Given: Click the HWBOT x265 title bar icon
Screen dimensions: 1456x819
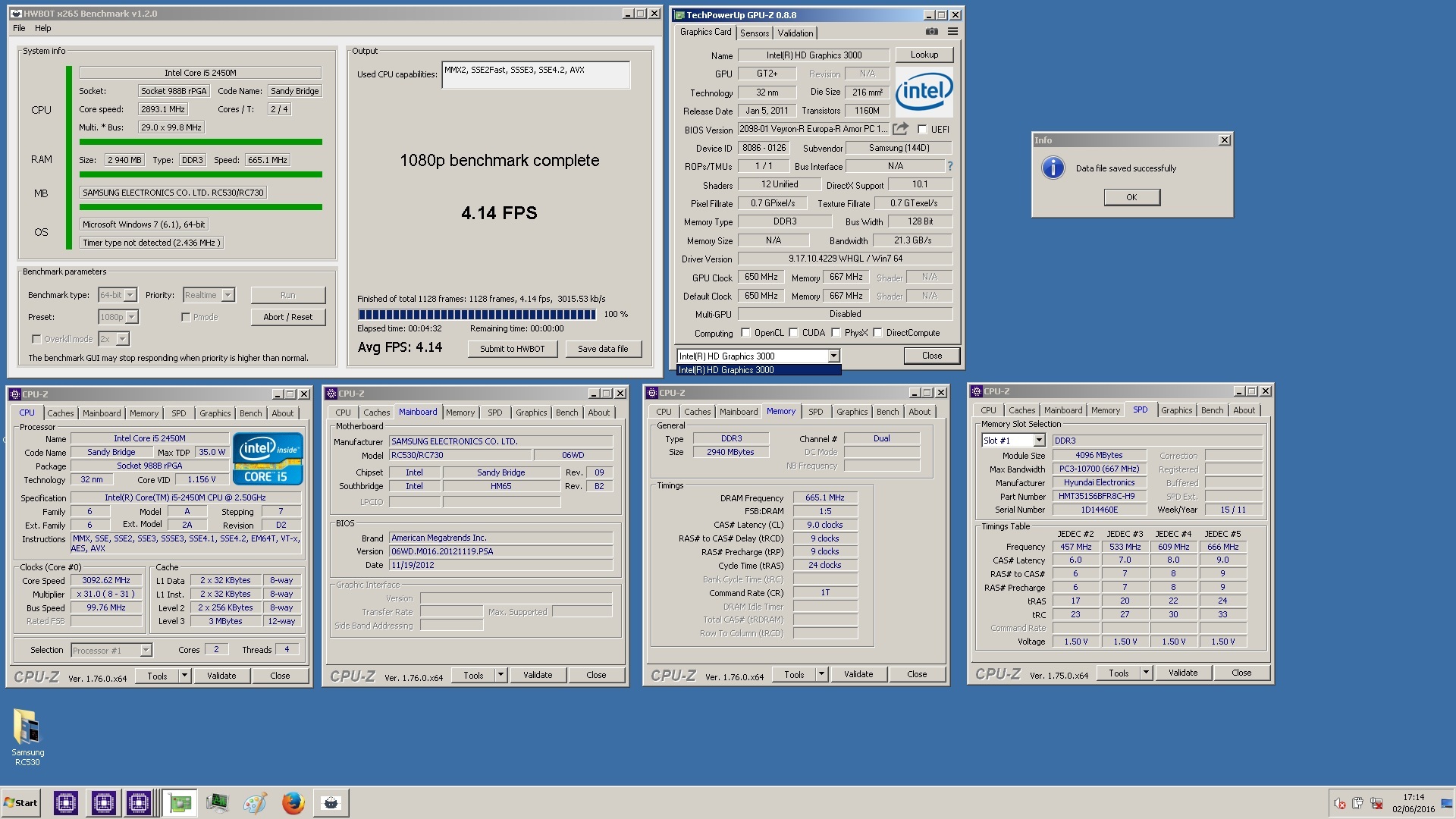Looking at the screenshot, I should (16, 14).
